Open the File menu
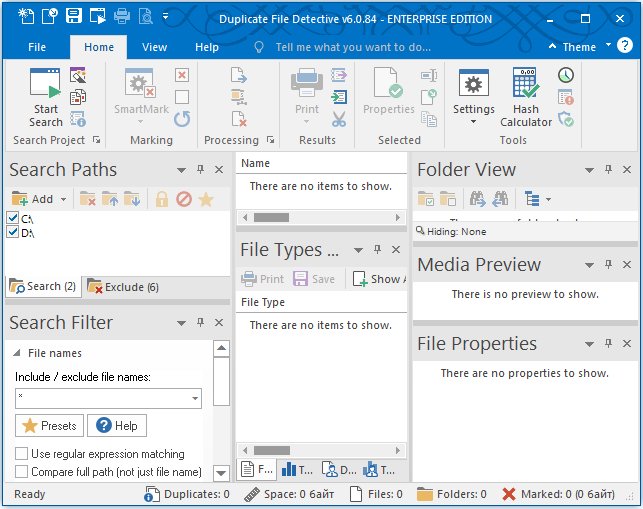This screenshot has height=509, width=643. 37,47
